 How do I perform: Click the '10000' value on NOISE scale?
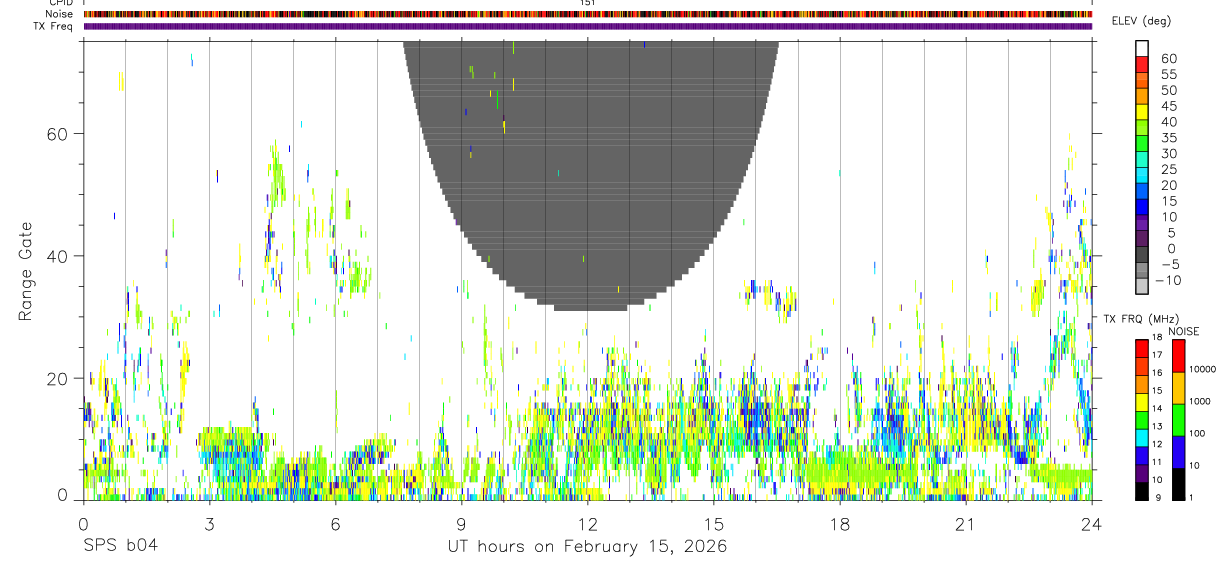pyautogui.click(x=1203, y=369)
